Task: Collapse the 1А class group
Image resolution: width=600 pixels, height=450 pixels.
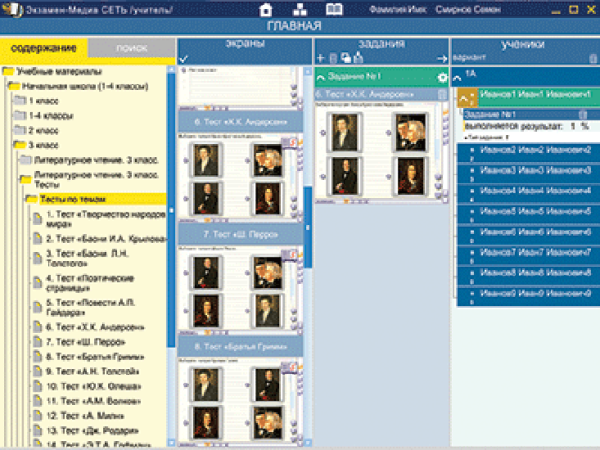Action: coord(458,77)
